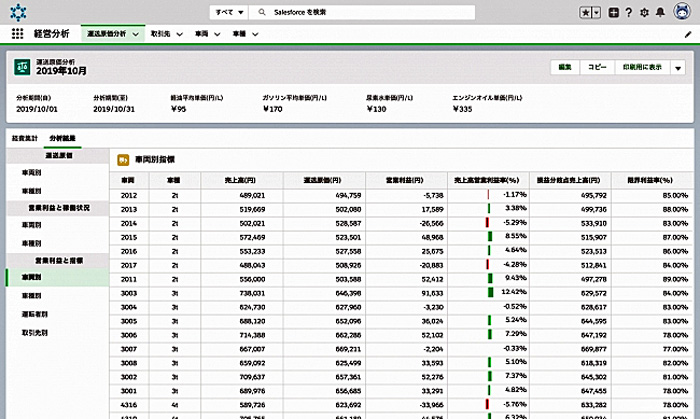Click the コピー button
Viewport: 700px width, 419px height.
597,67
